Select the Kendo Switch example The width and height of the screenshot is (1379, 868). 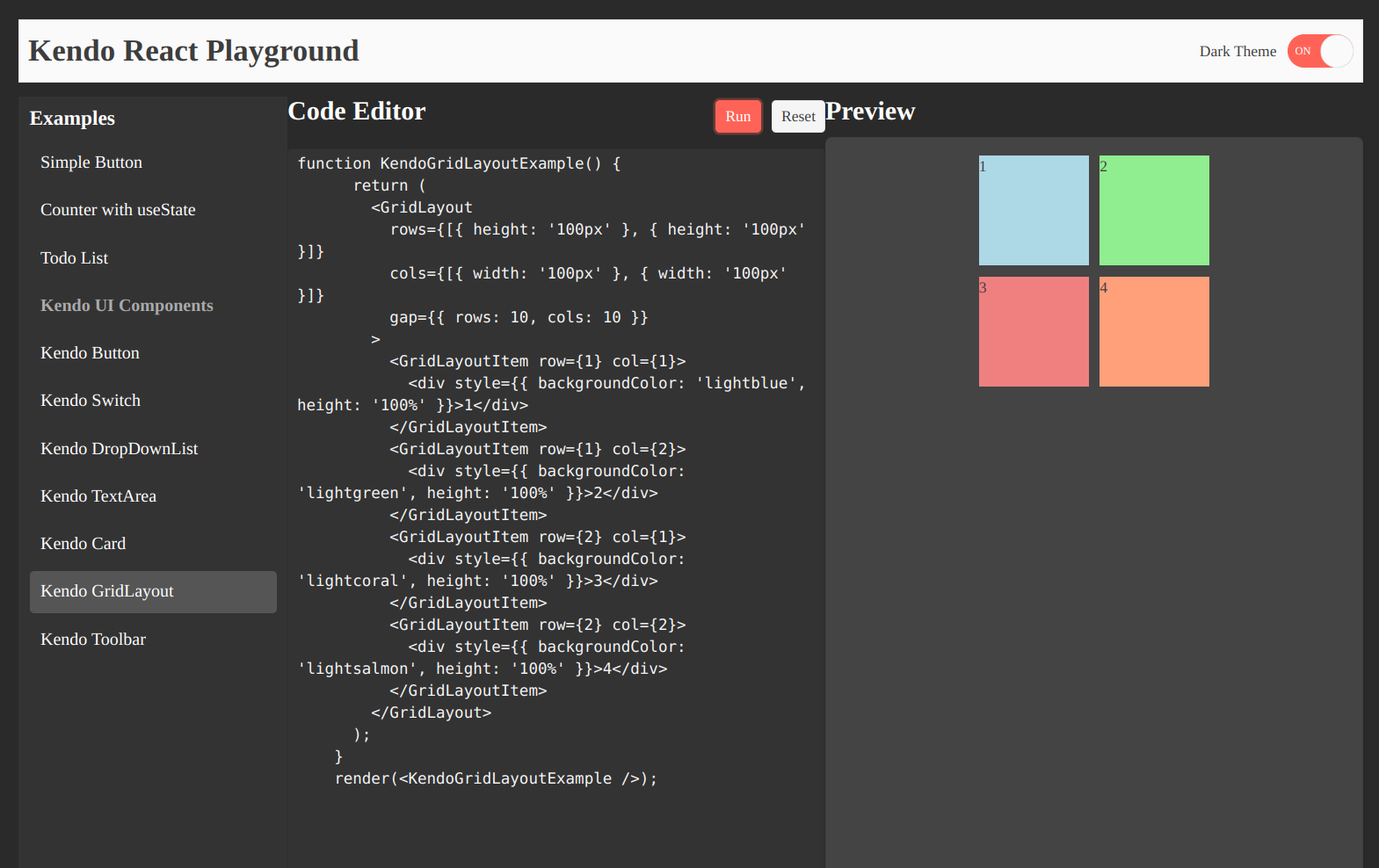point(153,401)
